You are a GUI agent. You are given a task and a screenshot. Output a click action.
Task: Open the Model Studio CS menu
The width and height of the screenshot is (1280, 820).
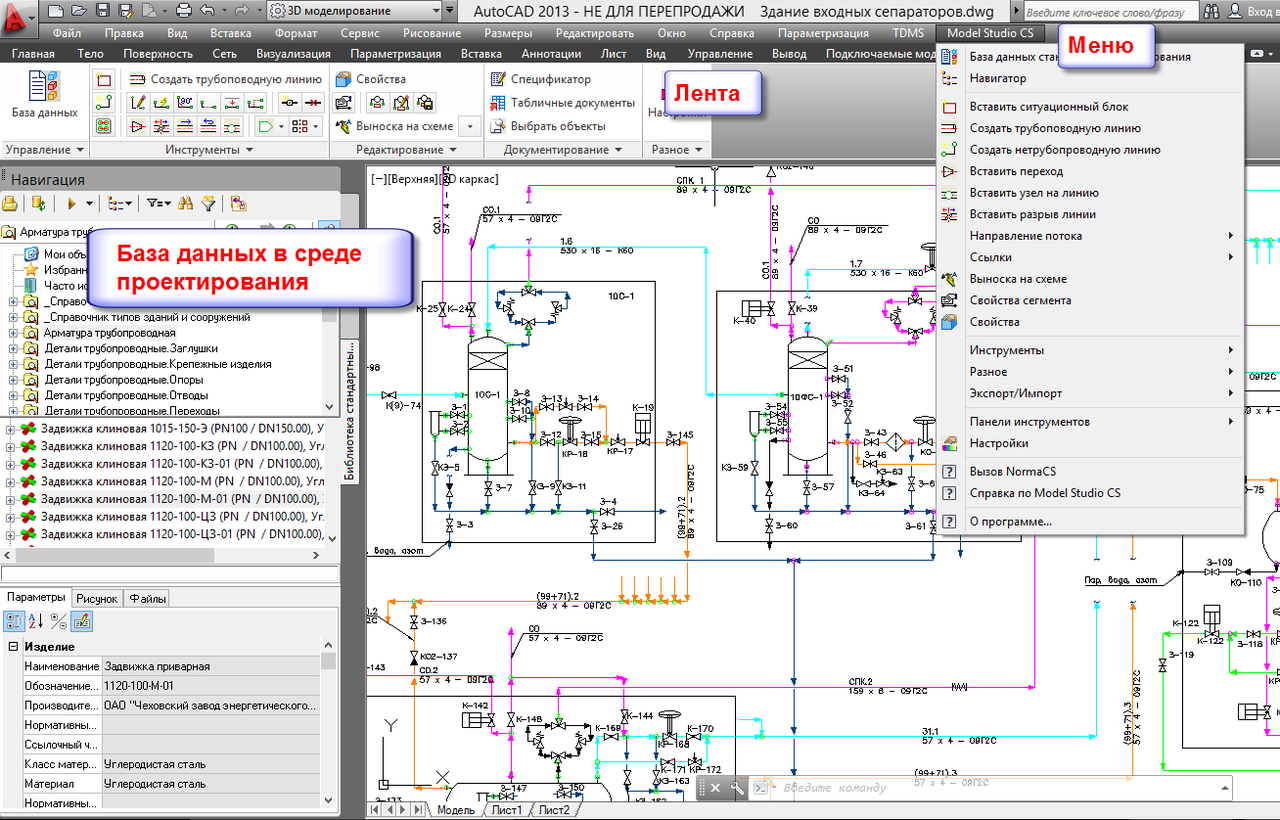(989, 33)
